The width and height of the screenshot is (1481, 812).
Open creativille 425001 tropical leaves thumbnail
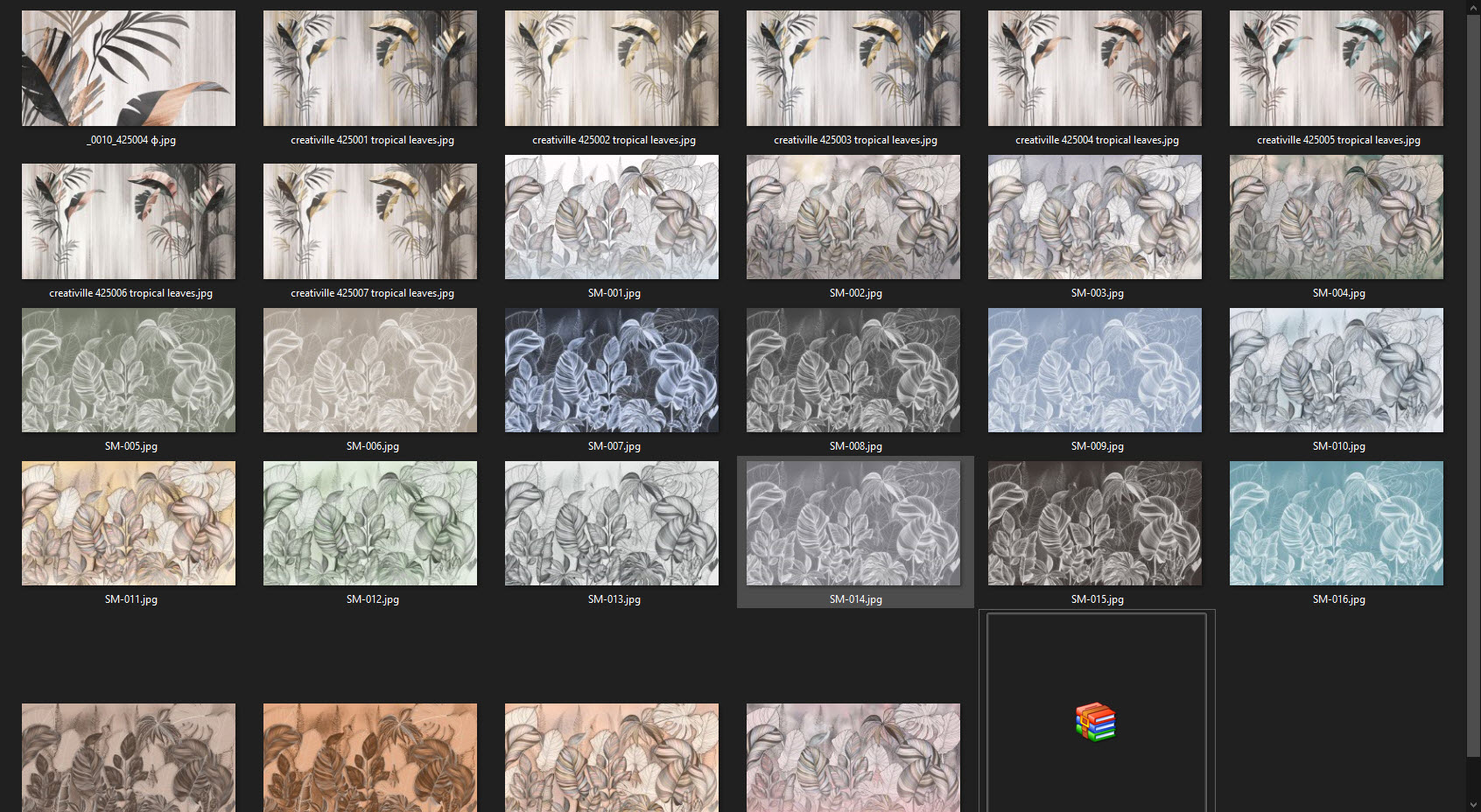[370, 68]
